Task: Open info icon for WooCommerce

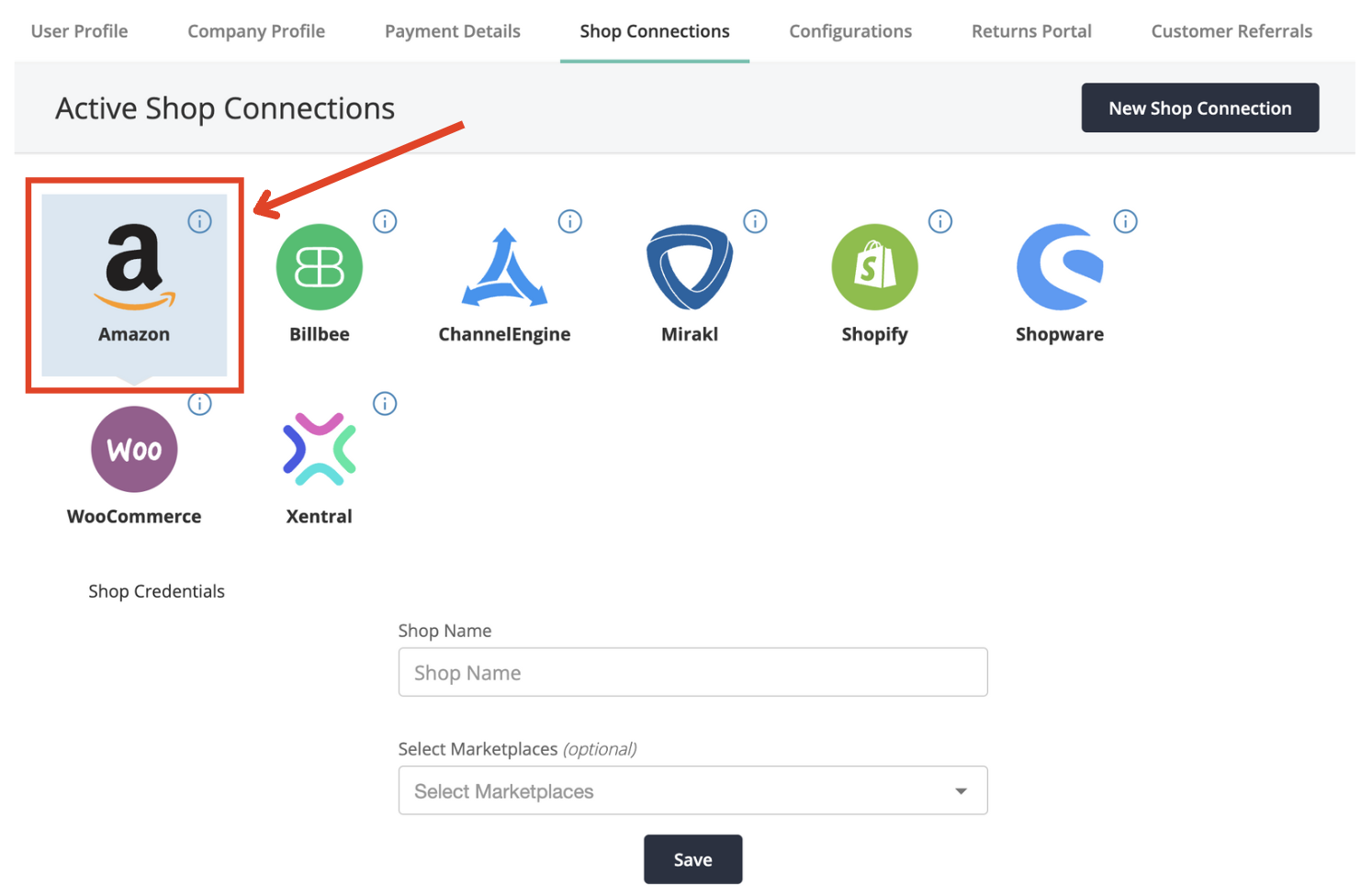Action: point(199,403)
